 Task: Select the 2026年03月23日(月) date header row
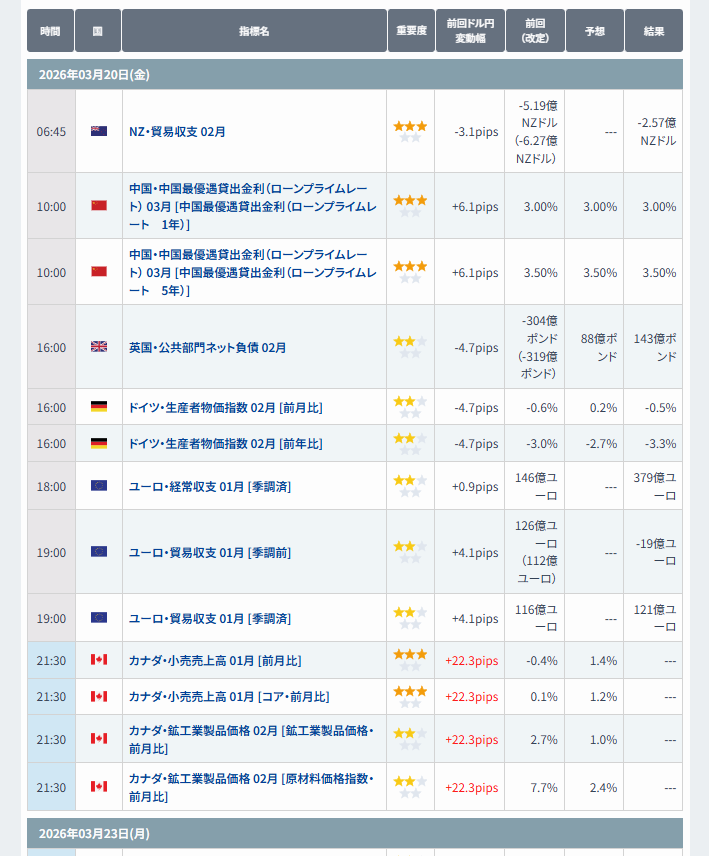click(x=354, y=833)
